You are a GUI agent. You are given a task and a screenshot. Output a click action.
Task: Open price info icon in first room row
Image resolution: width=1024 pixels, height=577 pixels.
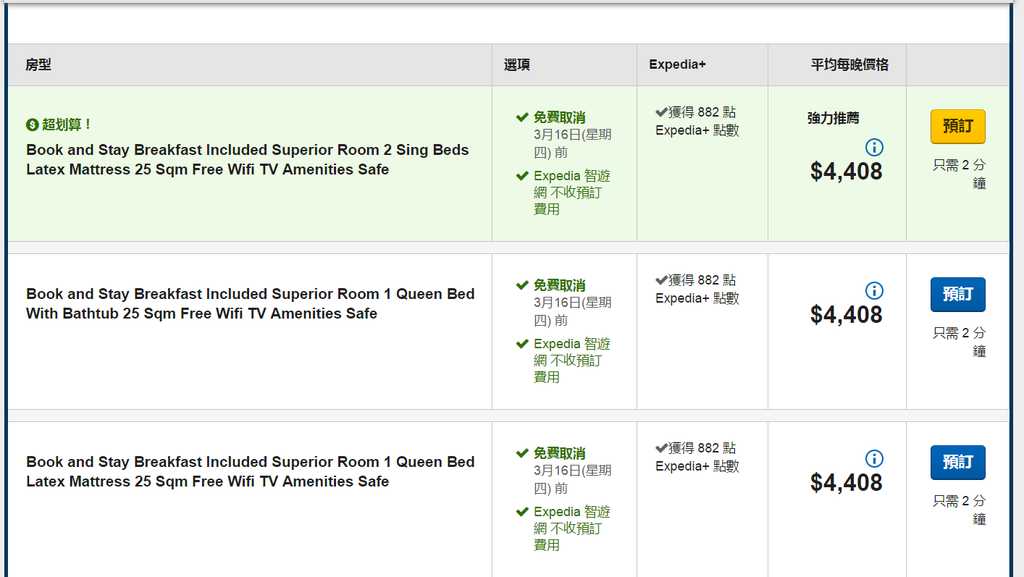[874, 148]
